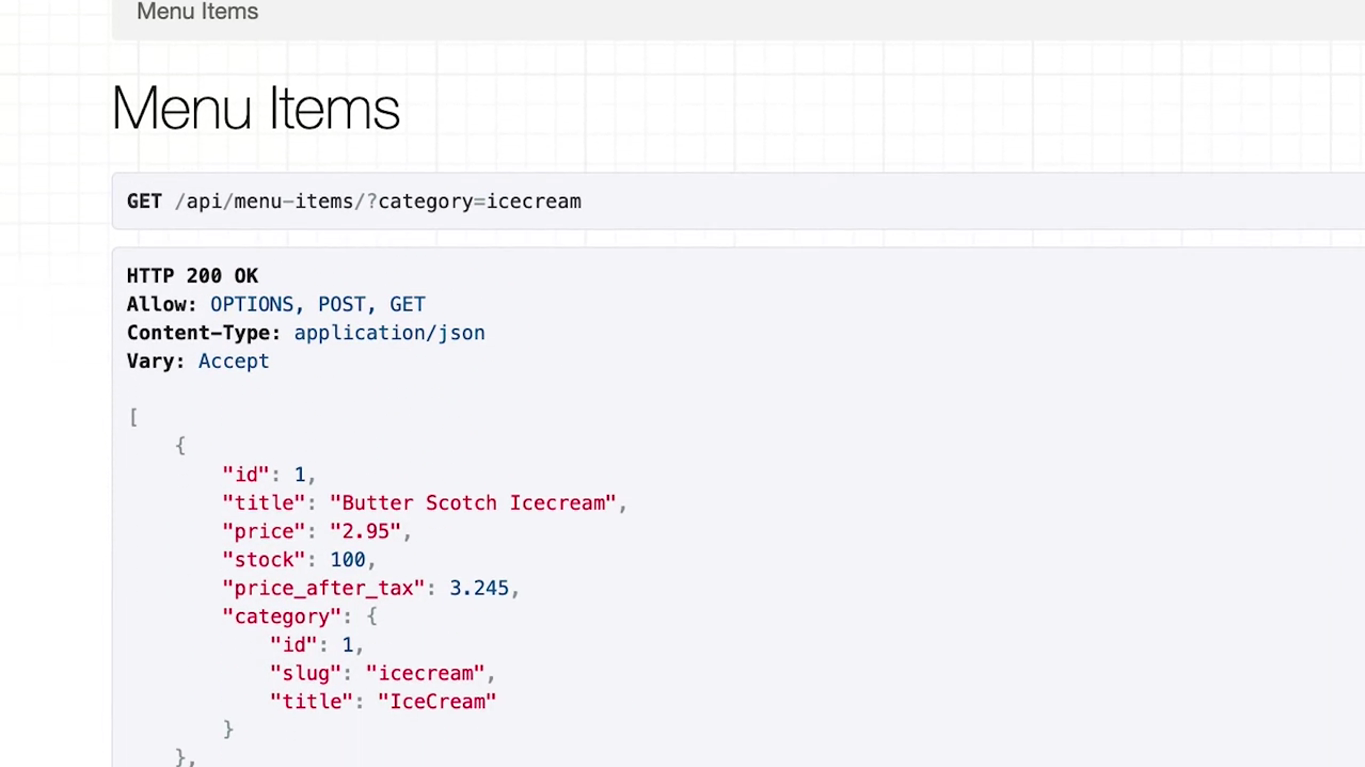The width and height of the screenshot is (1365, 767).
Task: Click the "icecream" slug value
Action: [425, 673]
